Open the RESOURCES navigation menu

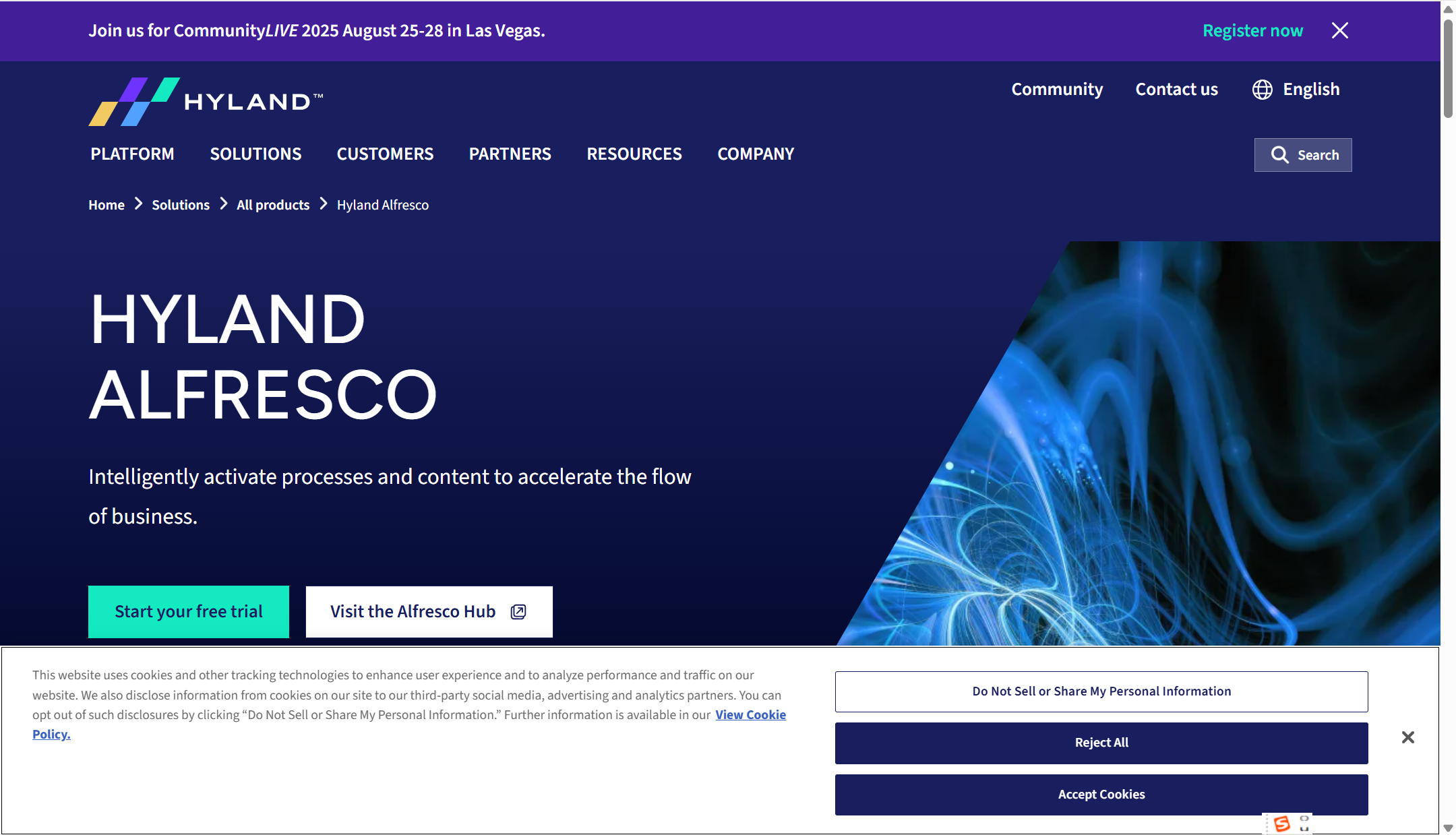(x=634, y=154)
